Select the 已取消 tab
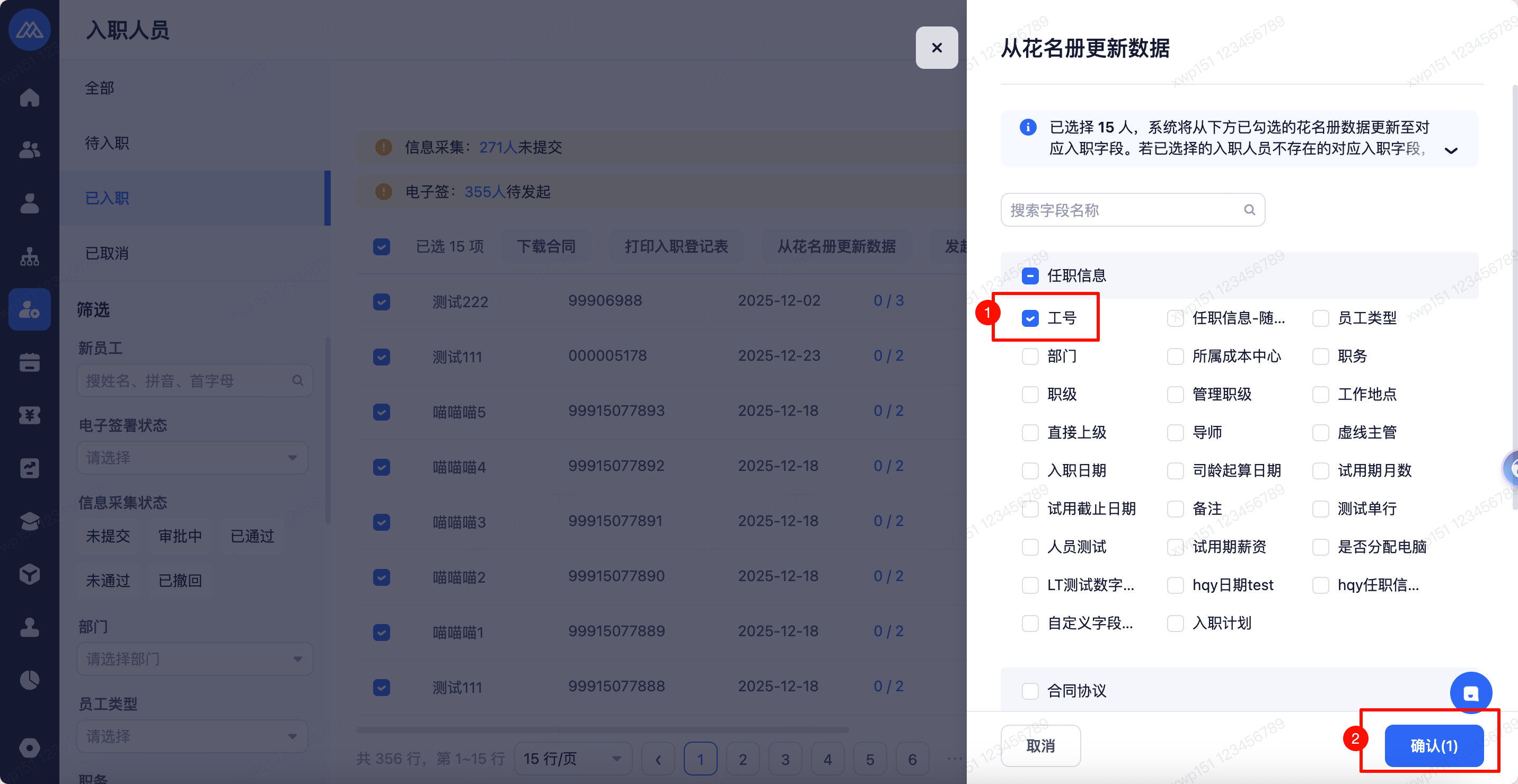This screenshot has width=1518, height=784. [107, 253]
